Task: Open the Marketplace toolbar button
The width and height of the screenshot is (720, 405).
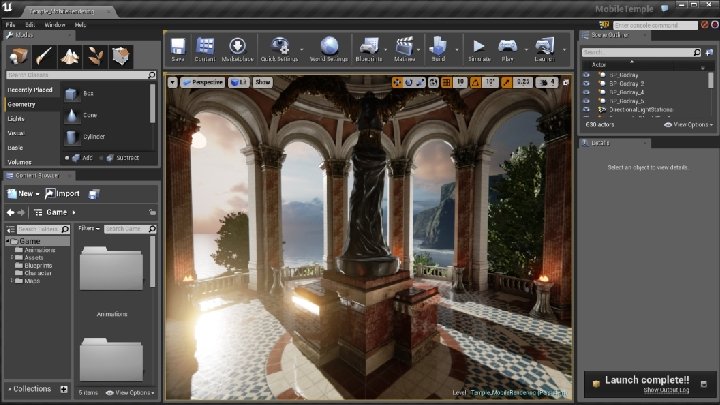Action: pyautogui.click(x=237, y=49)
